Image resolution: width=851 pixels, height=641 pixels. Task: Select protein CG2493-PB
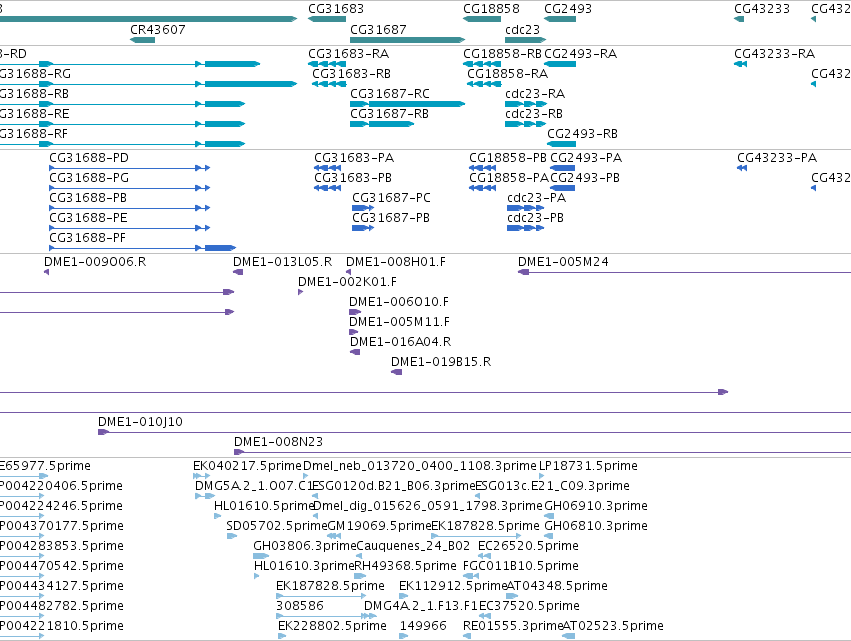(x=585, y=178)
